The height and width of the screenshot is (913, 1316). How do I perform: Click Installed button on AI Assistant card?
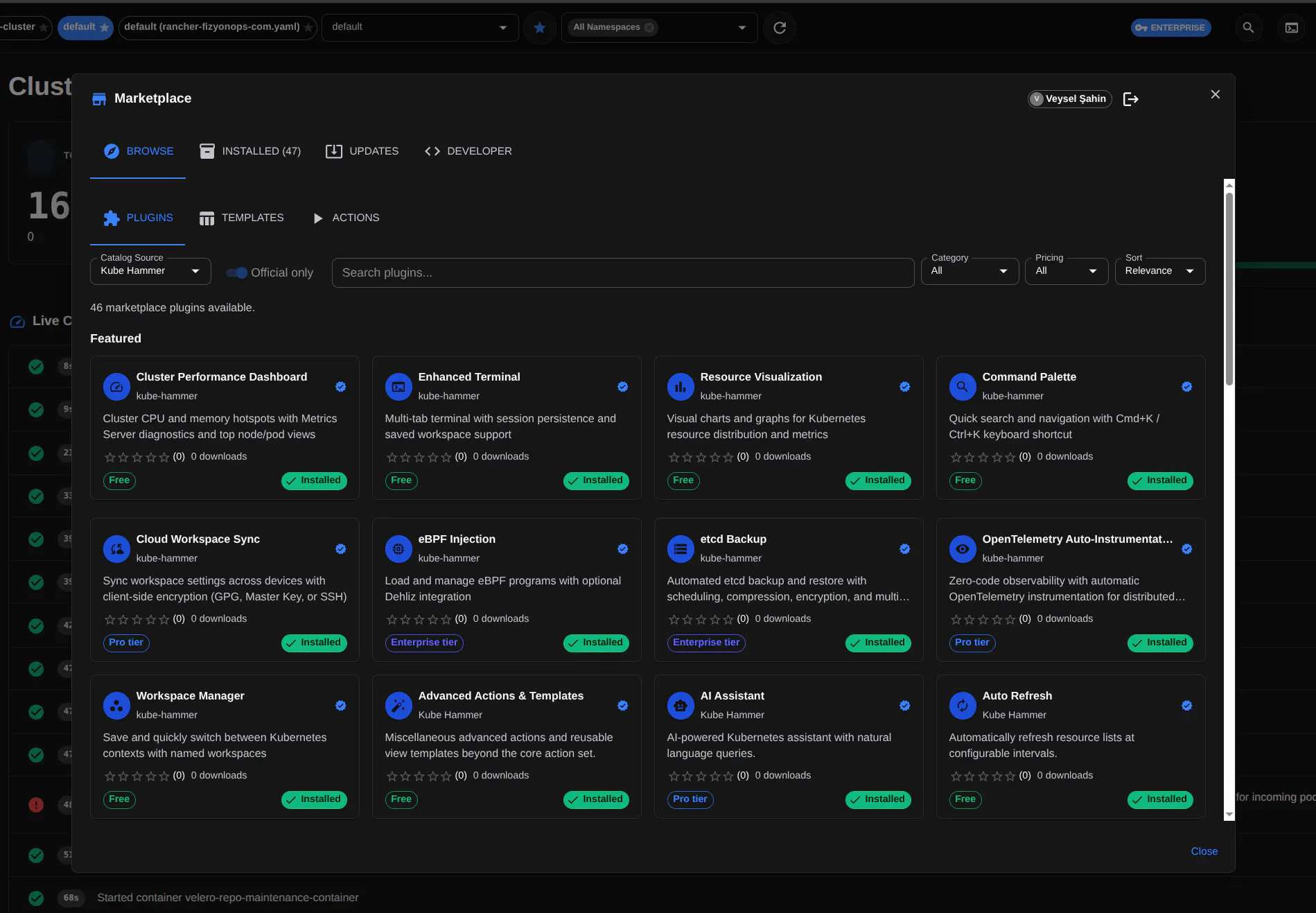[878, 799]
